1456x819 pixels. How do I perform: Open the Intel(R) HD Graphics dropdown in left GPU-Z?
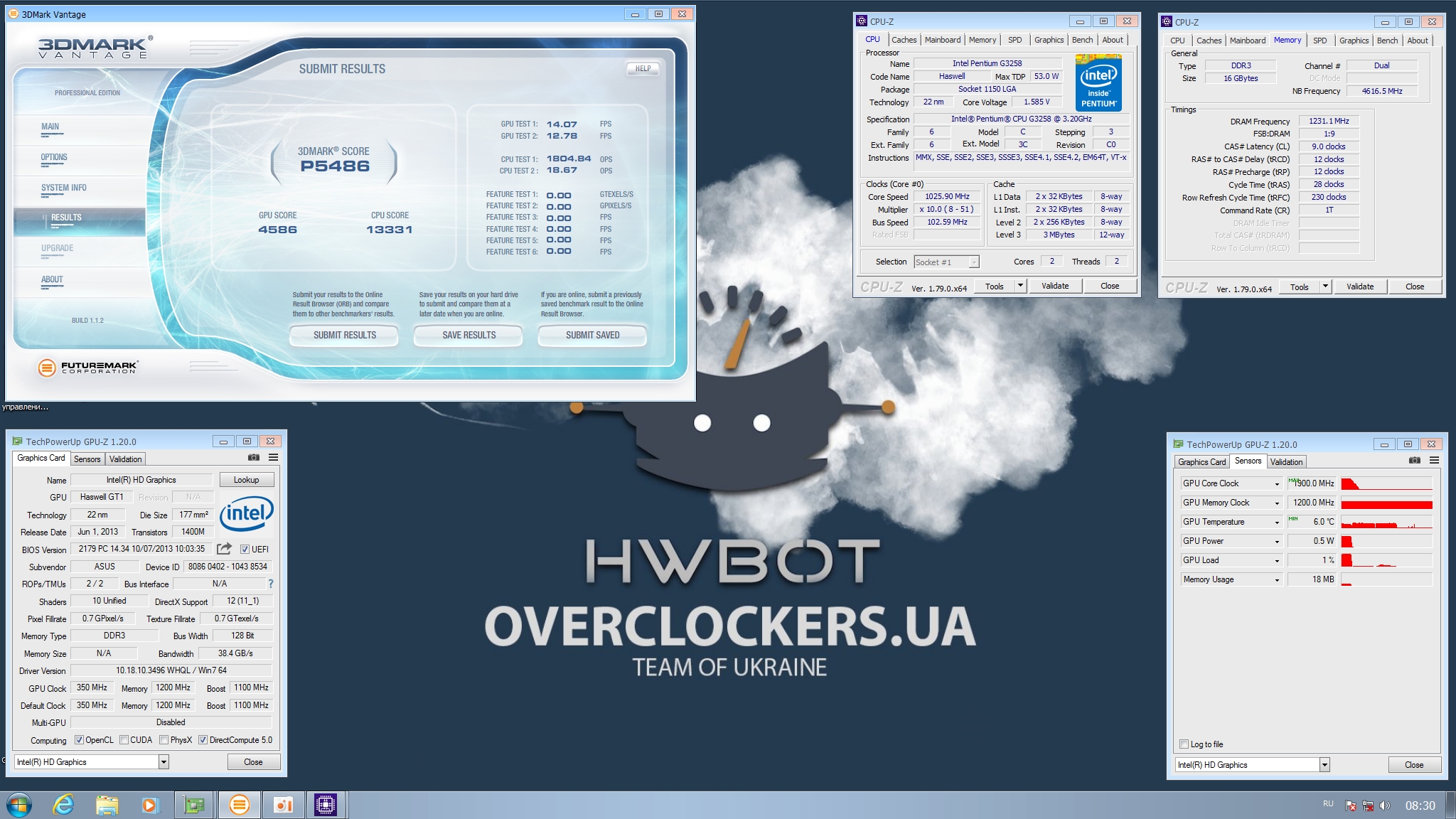coord(164,762)
